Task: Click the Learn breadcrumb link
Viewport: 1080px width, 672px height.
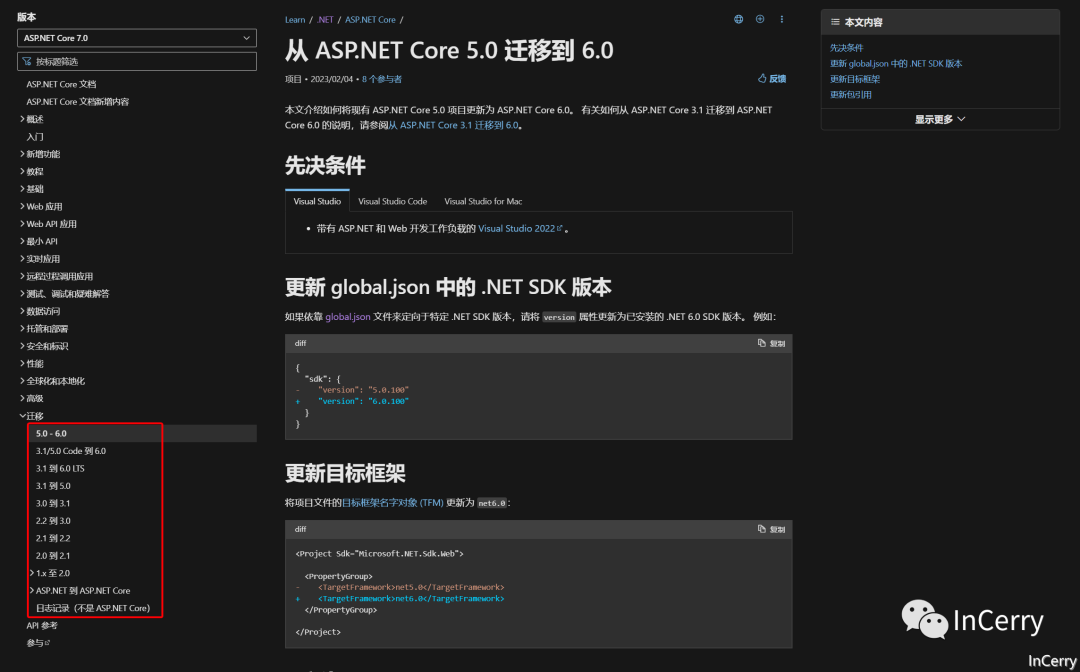Action: pyautogui.click(x=295, y=20)
